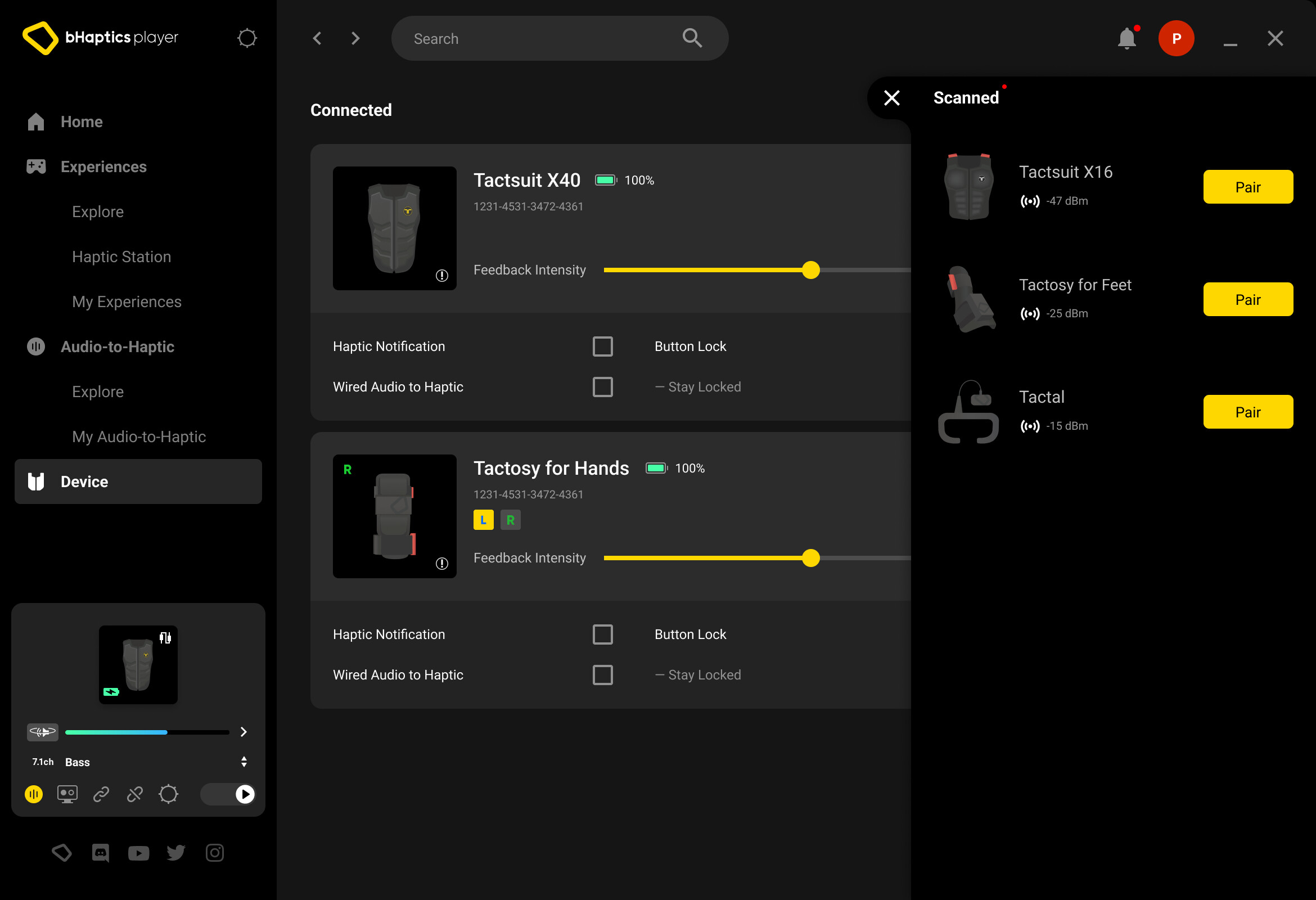
Task: Check Wired Audio to Haptic for Tactosy for Hands
Action: [602, 674]
